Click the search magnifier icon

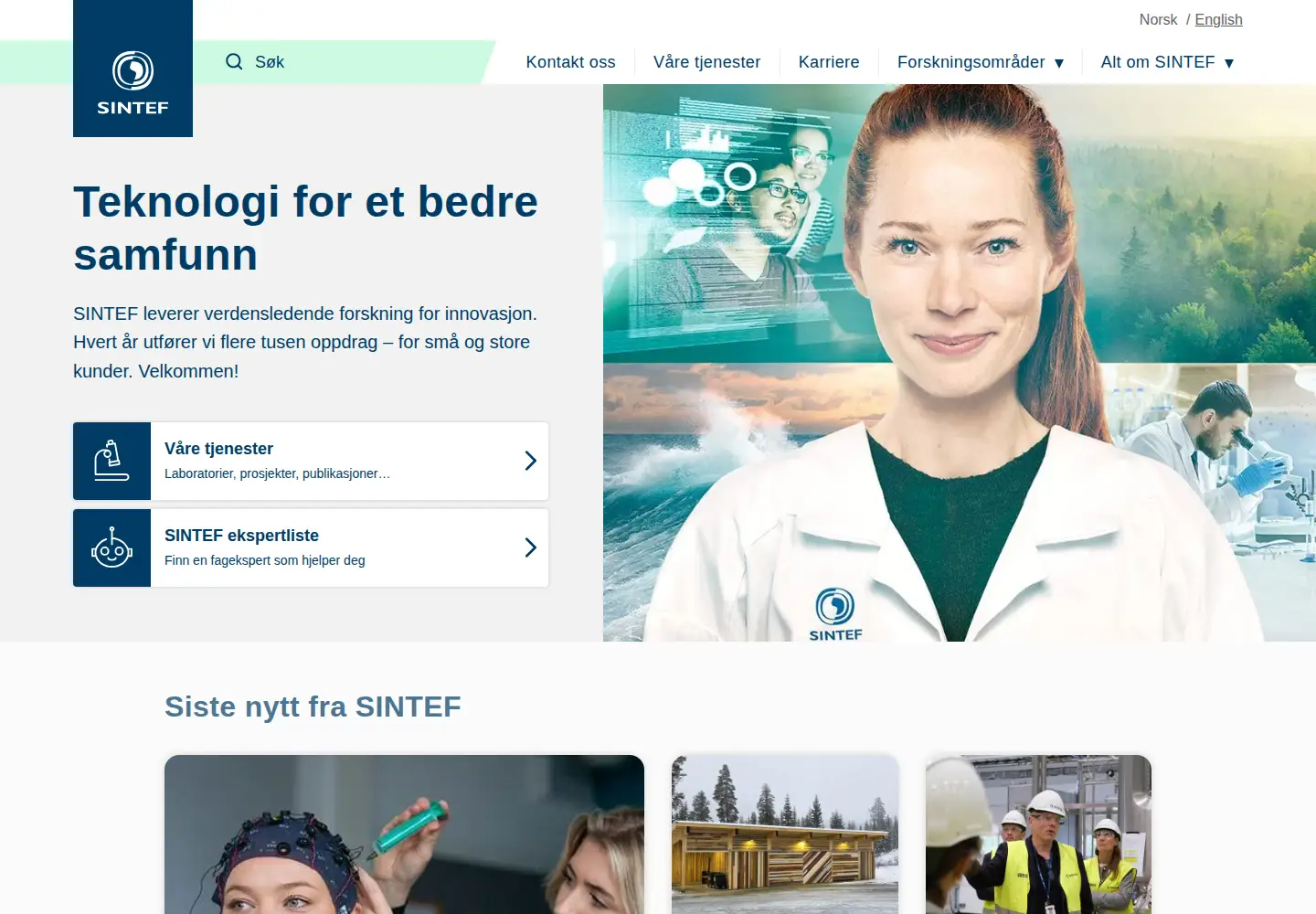point(234,61)
